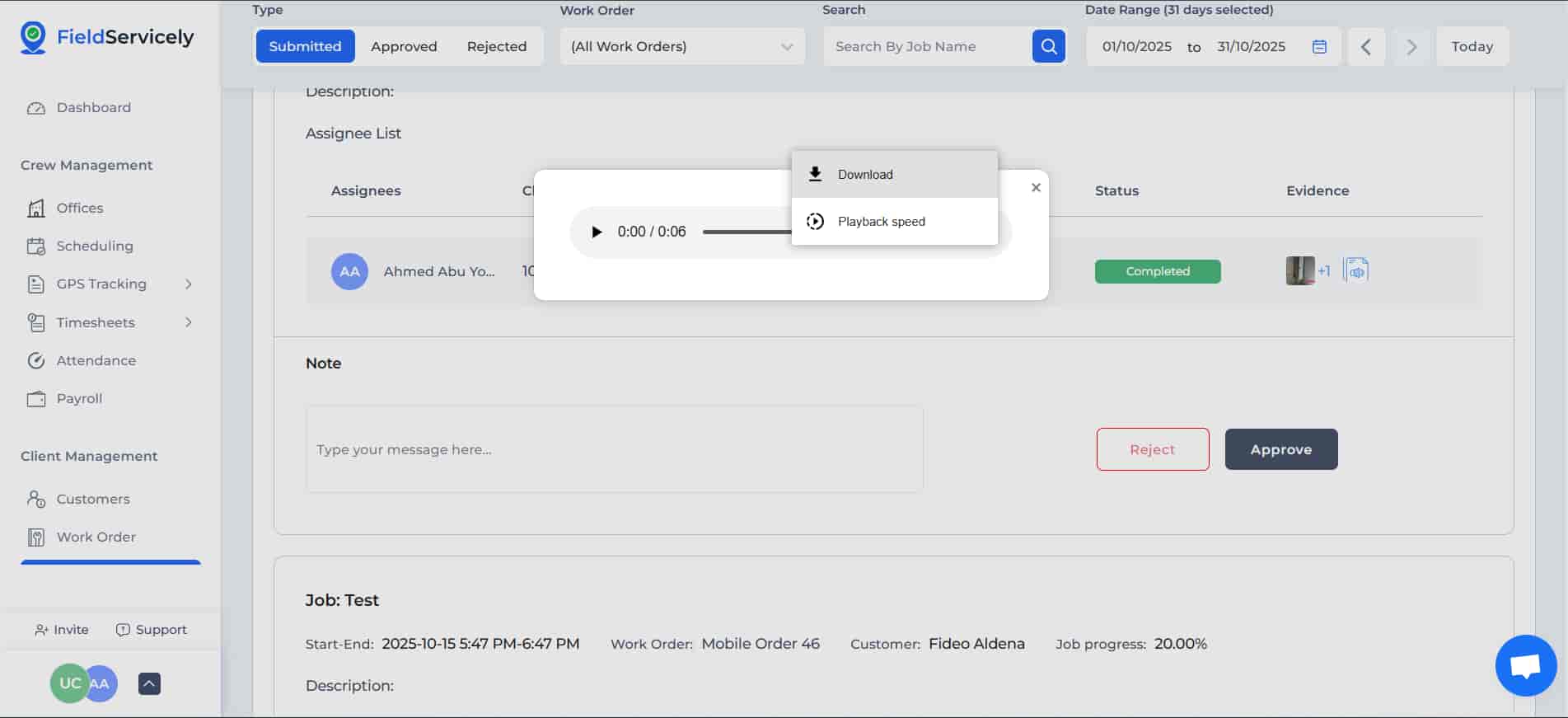This screenshot has width=1568, height=718.
Task: Click the 'Mobile Order 46' text
Action: [761, 644]
